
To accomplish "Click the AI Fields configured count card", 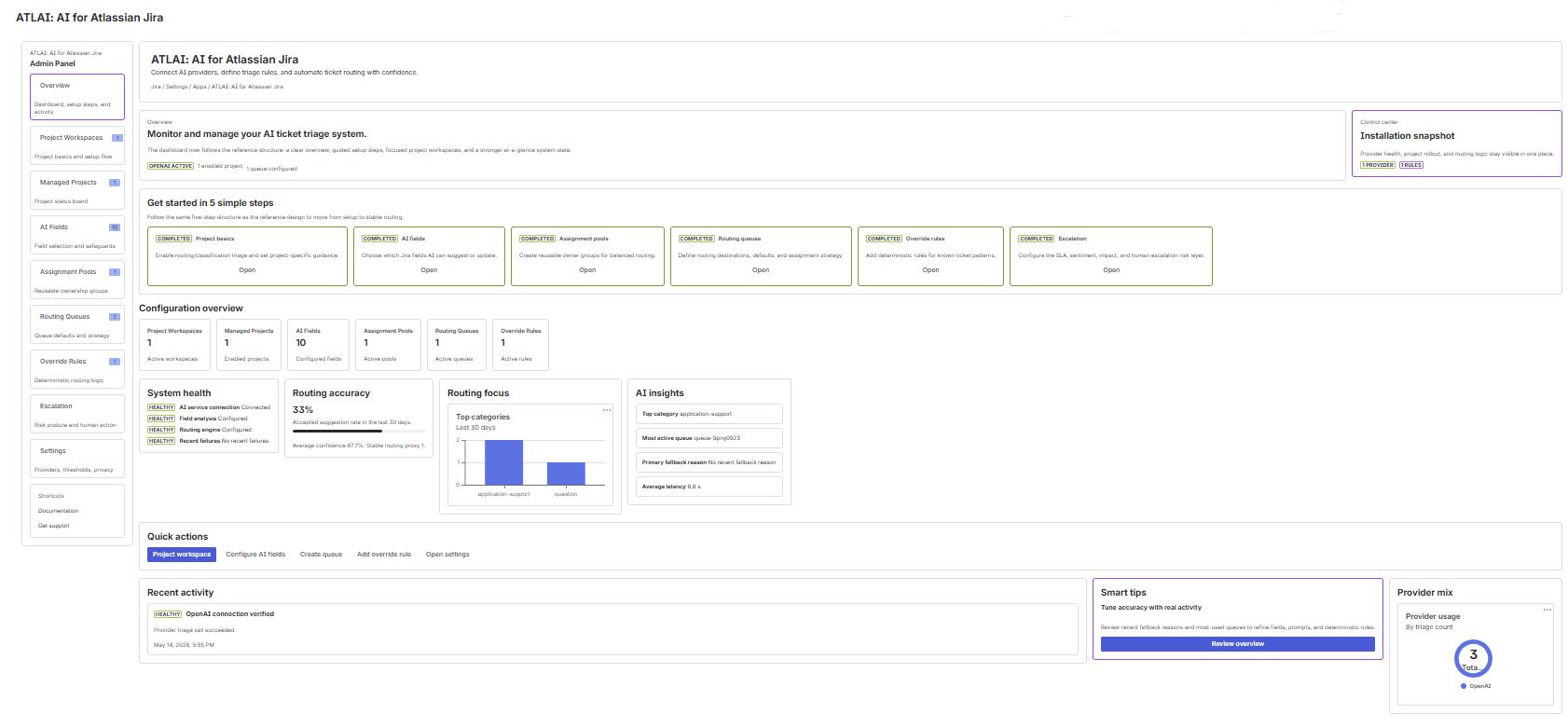I will [319, 345].
